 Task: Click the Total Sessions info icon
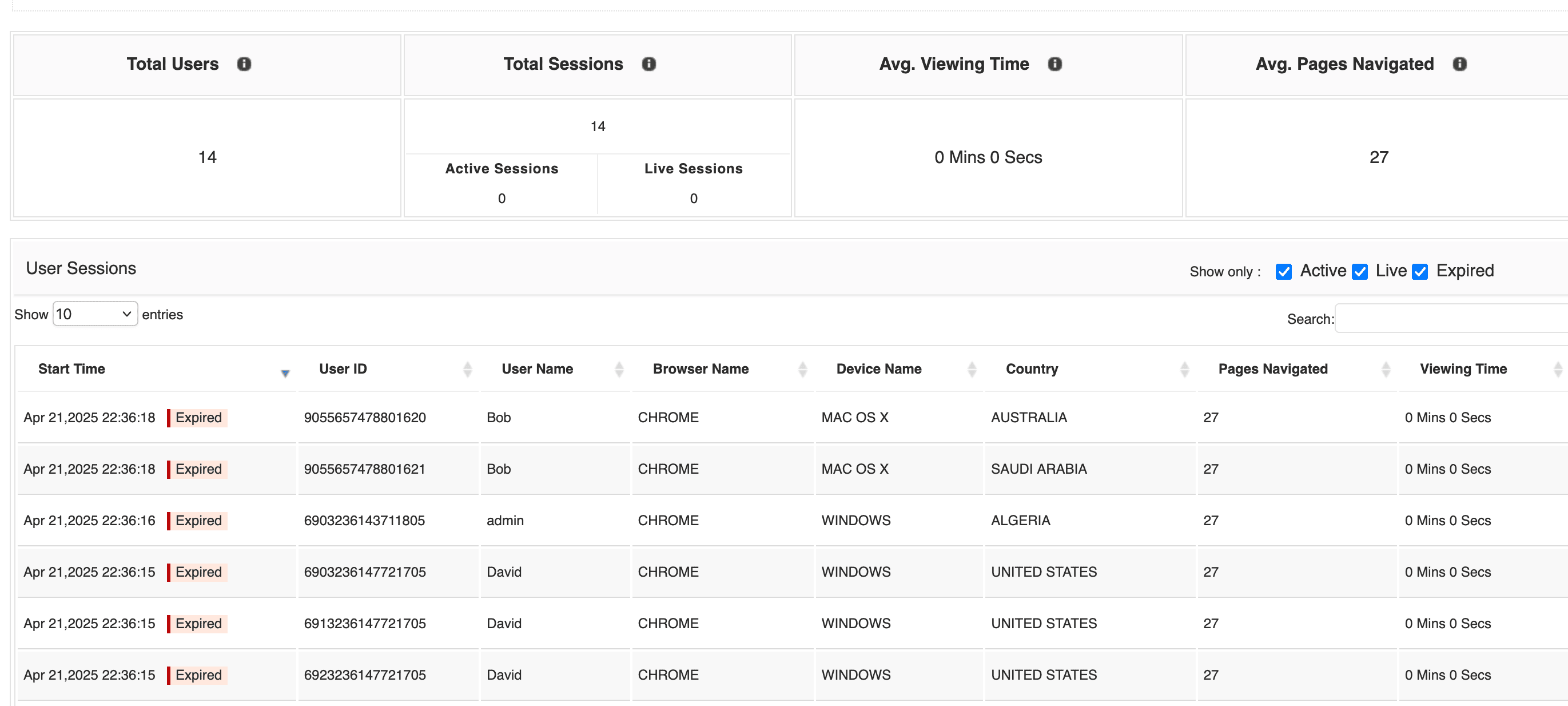[649, 64]
